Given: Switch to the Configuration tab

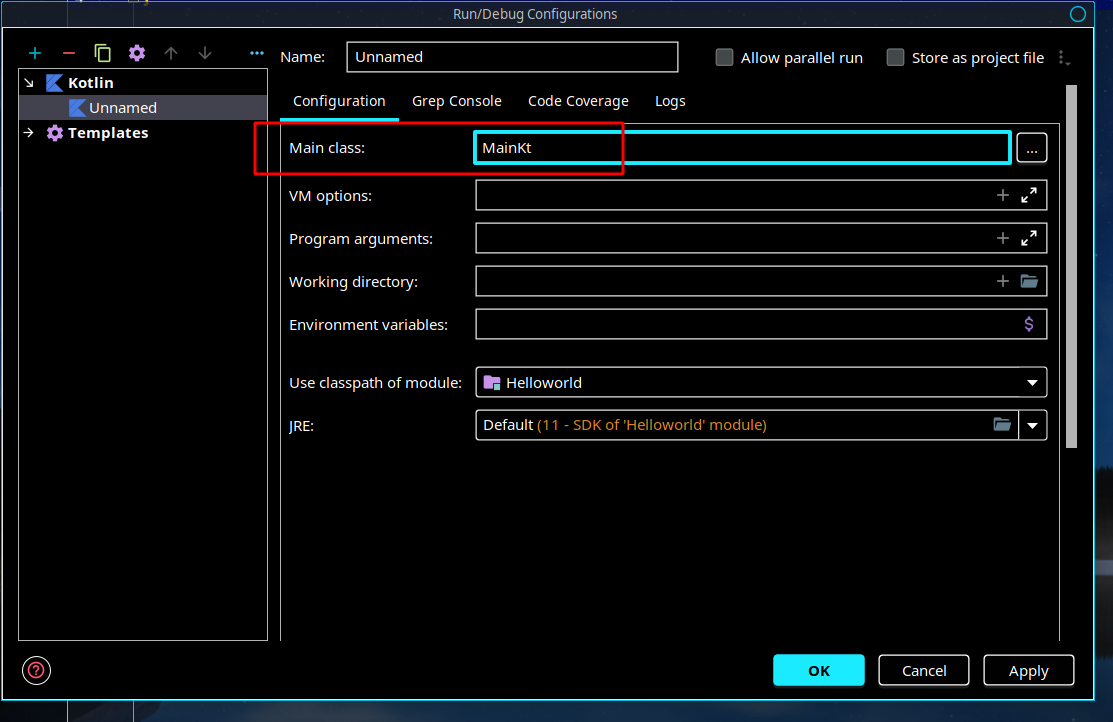Looking at the screenshot, I should coord(339,102).
